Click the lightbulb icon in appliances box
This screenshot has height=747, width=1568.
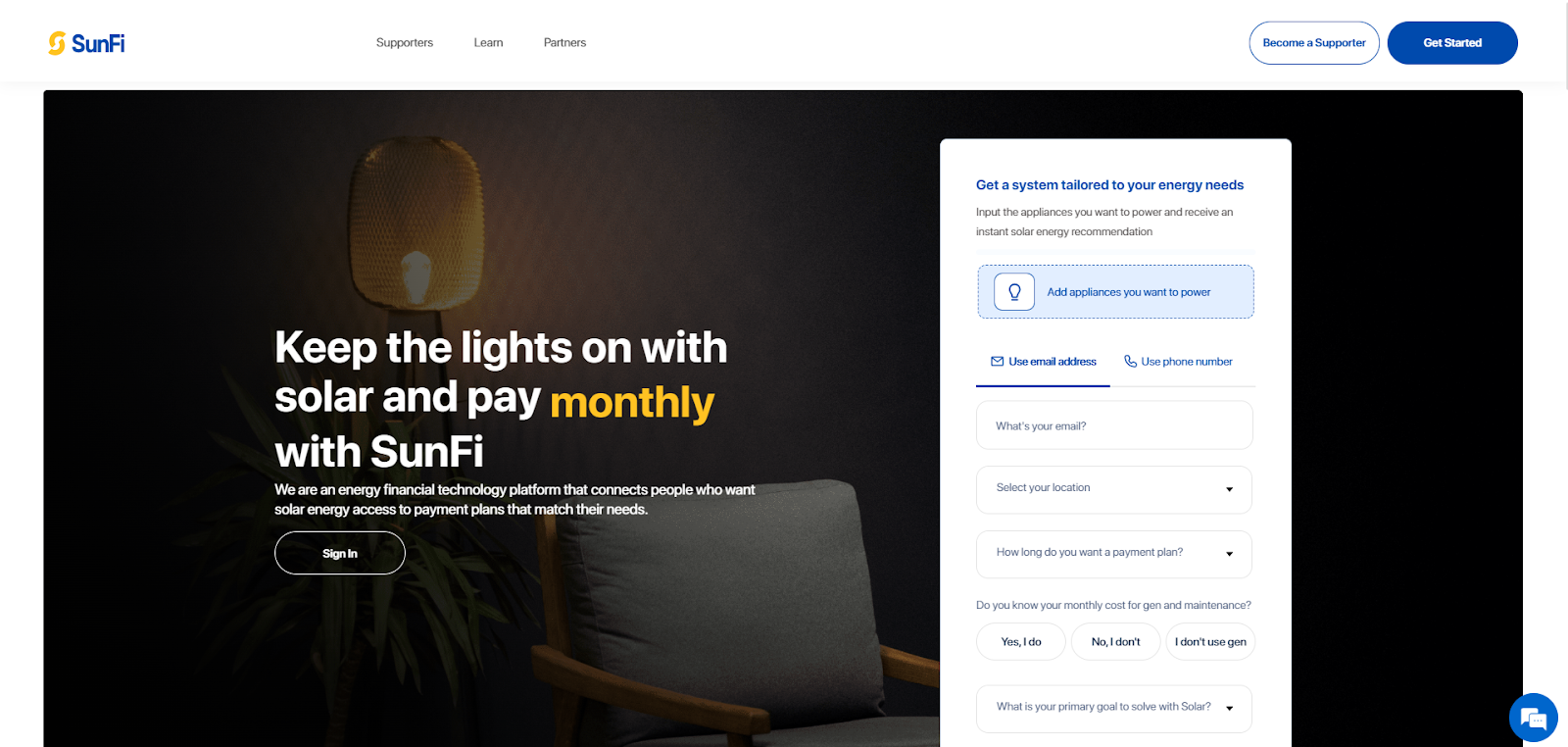[x=1014, y=292]
